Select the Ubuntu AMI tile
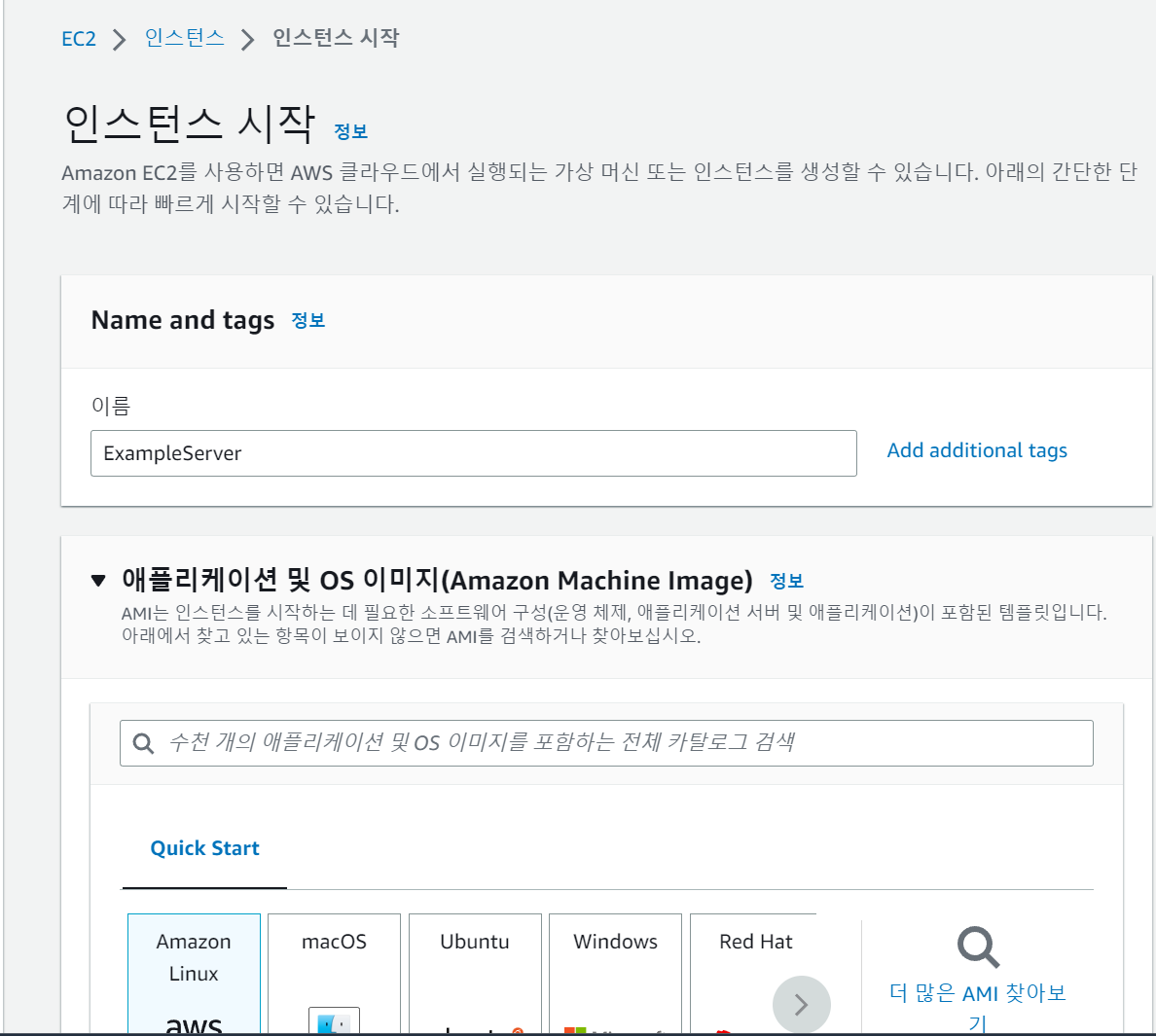This screenshot has height=1036, width=1156. [x=475, y=973]
